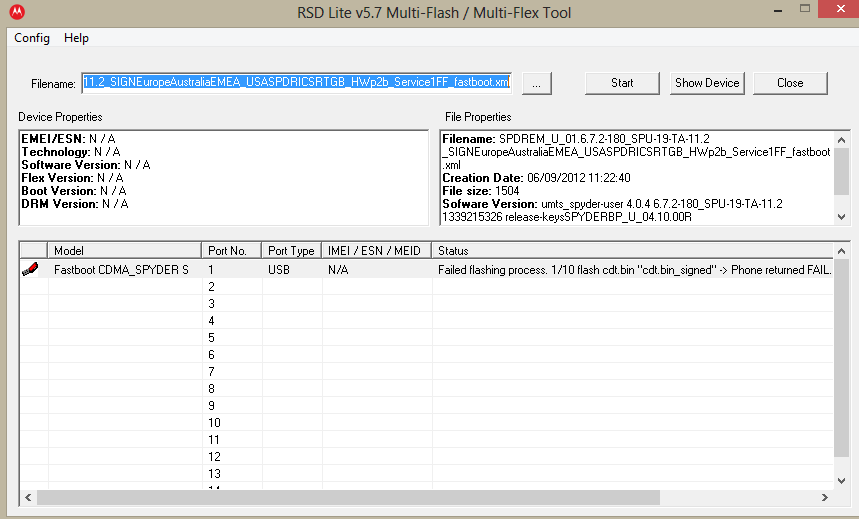Screen dimensions: 859x519
Task: Click the Flex Version: N / A line
Action: click(x=72, y=178)
